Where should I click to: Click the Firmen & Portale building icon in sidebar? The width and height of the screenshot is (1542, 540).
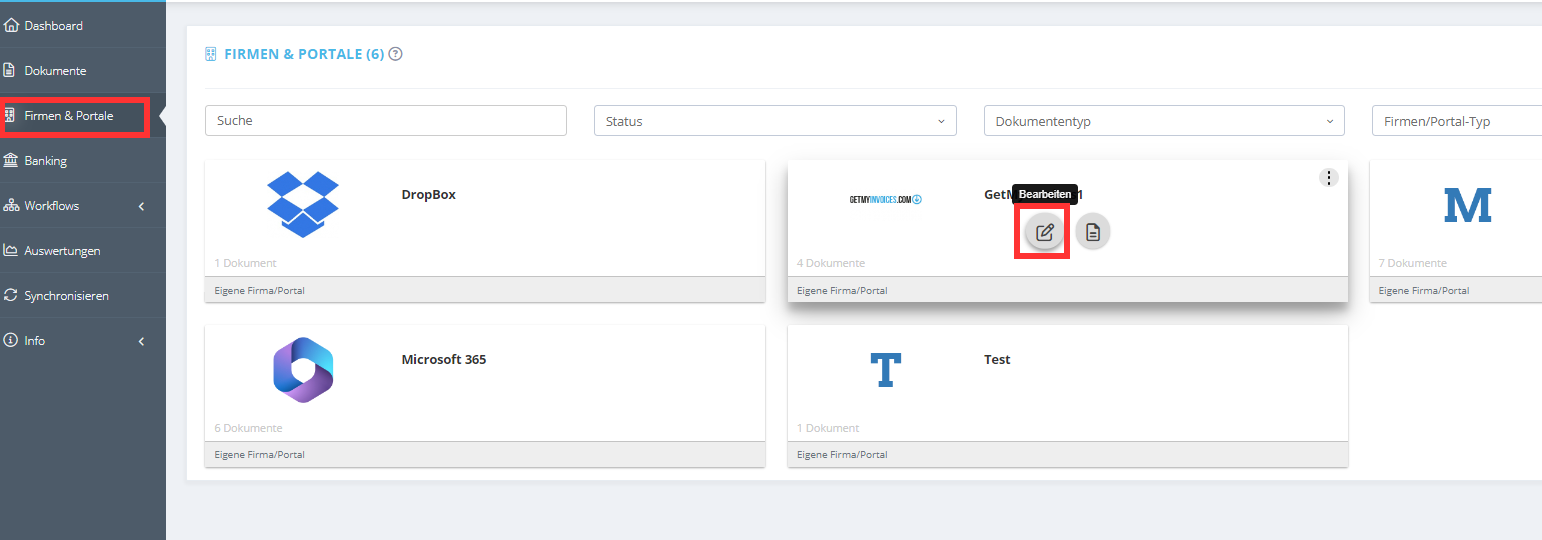(11, 116)
